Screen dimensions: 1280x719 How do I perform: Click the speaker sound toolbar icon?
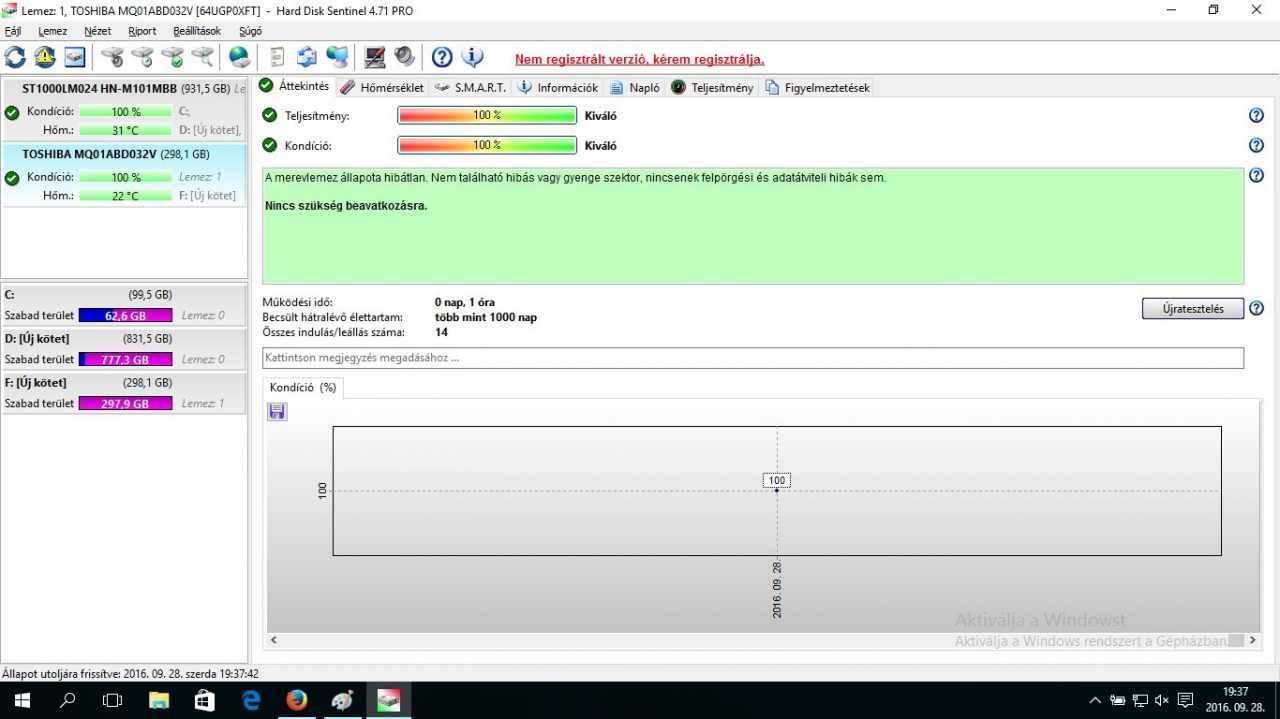click(404, 57)
